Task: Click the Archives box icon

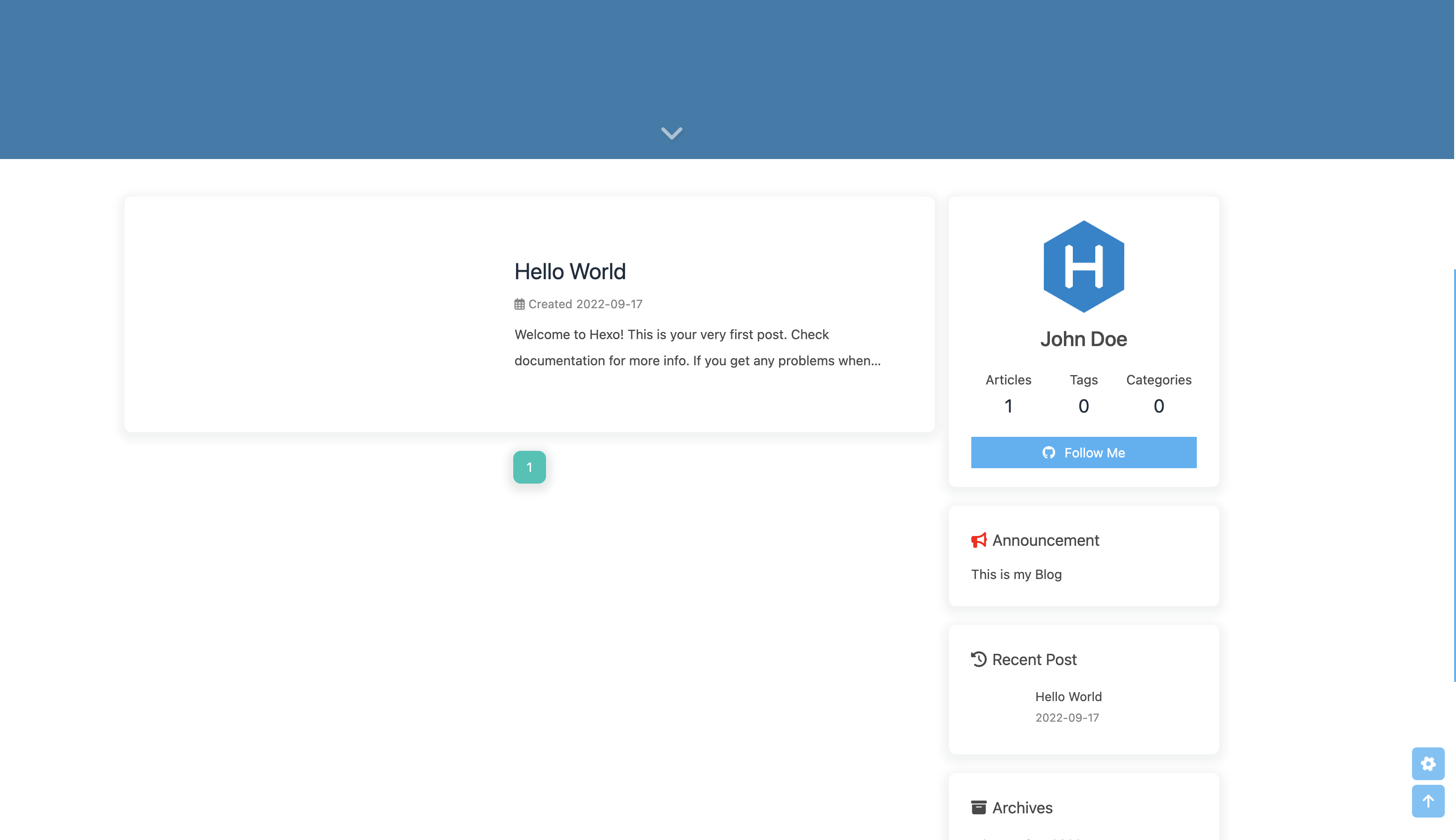Action: [x=979, y=807]
